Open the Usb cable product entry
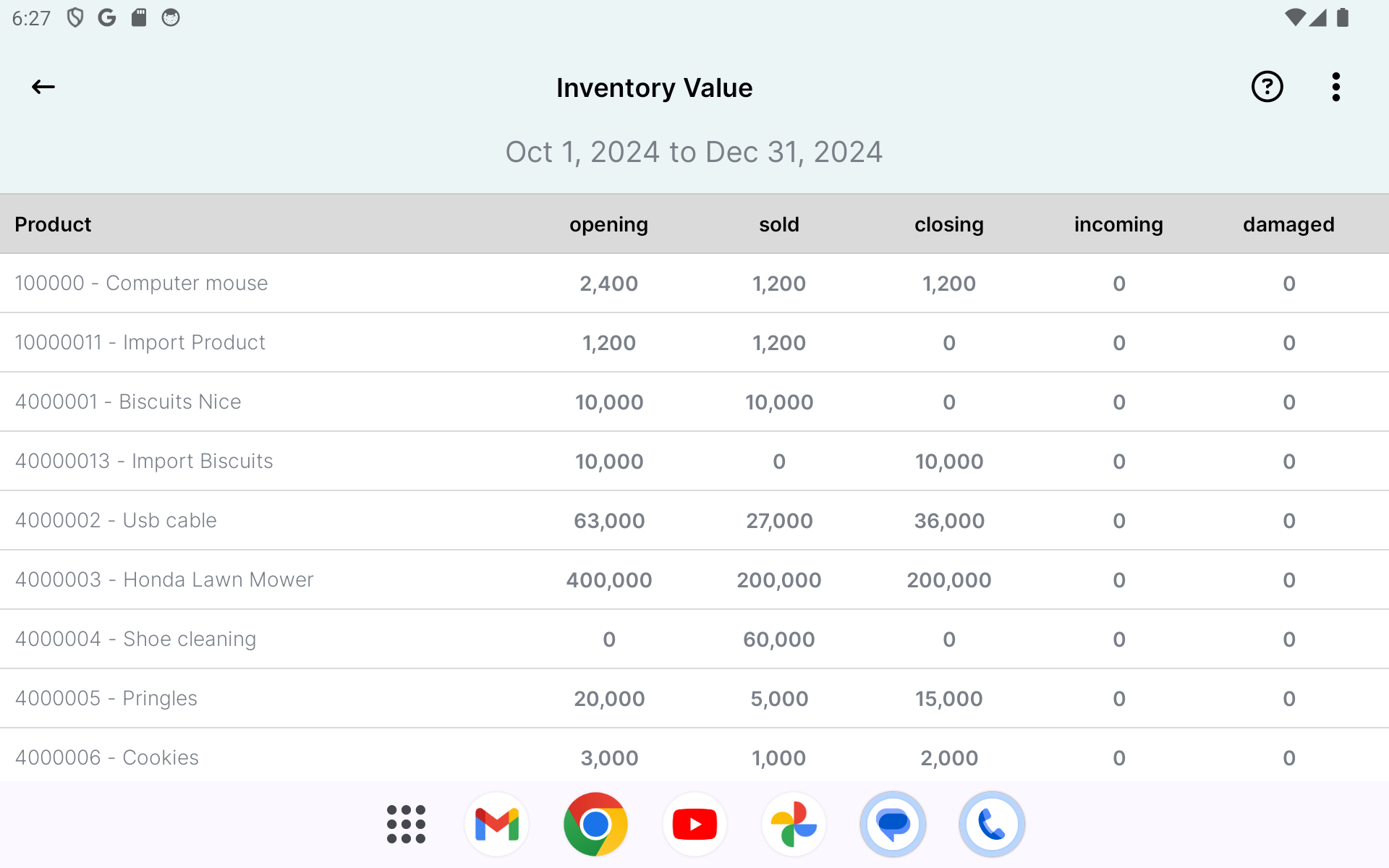 click(x=116, y=521)
